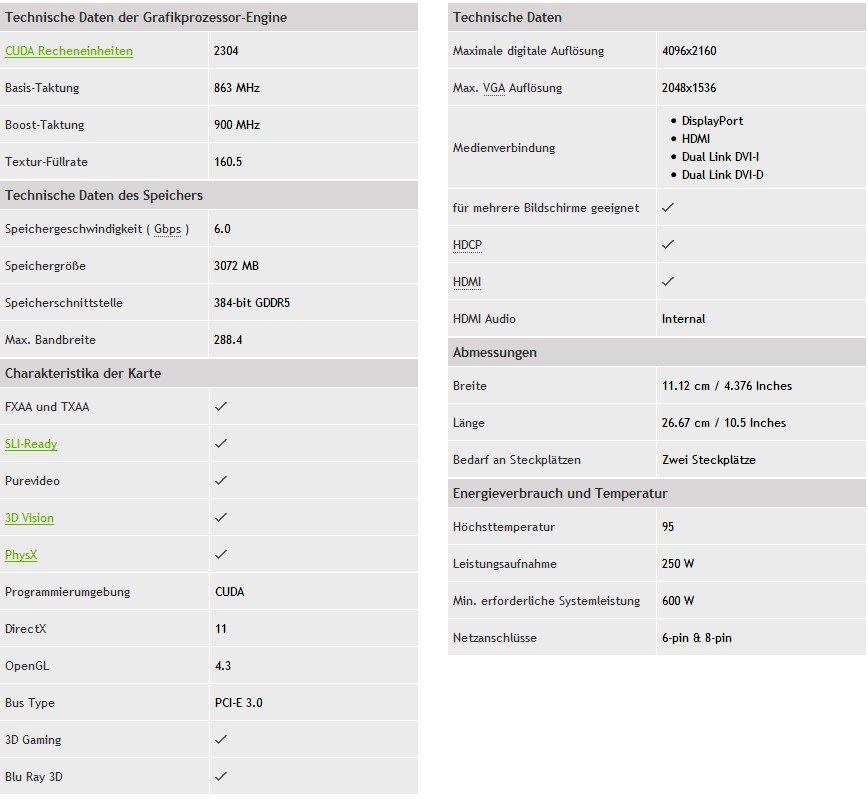The height and width of the screenshot is (799, 868).
Task: Select the Purevideo checkmark icon
Action: coord(221,481)
